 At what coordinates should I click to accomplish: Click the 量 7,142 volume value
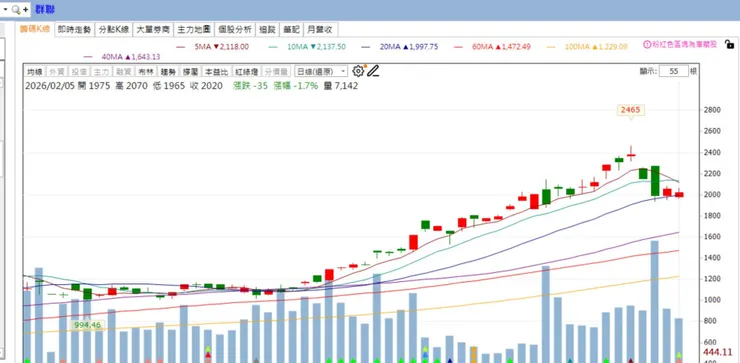pyautogui.click(x=341, y=86)
